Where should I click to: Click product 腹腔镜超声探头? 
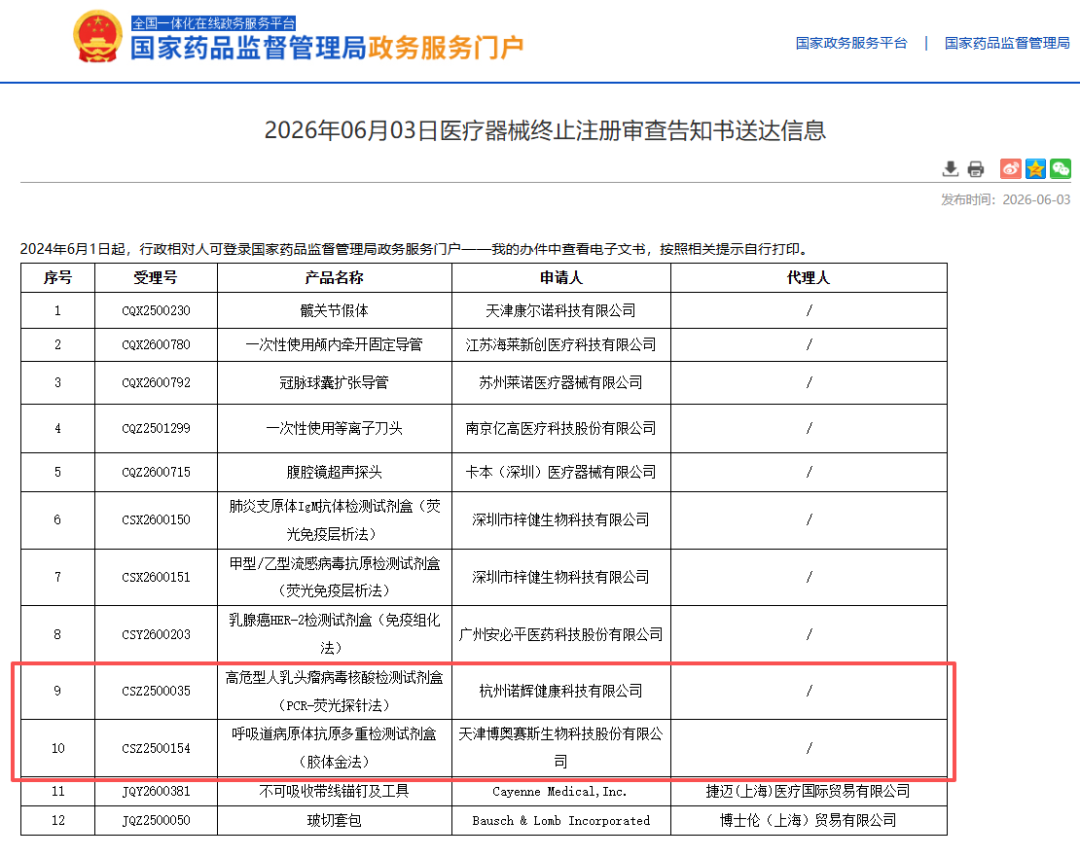click(x=334, y=472)
